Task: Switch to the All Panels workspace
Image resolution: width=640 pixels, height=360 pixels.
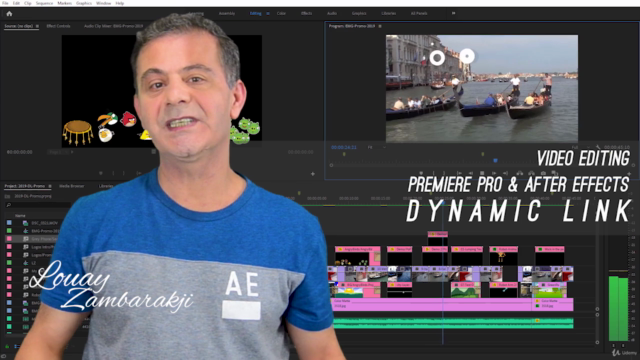Action: (419, 13)
